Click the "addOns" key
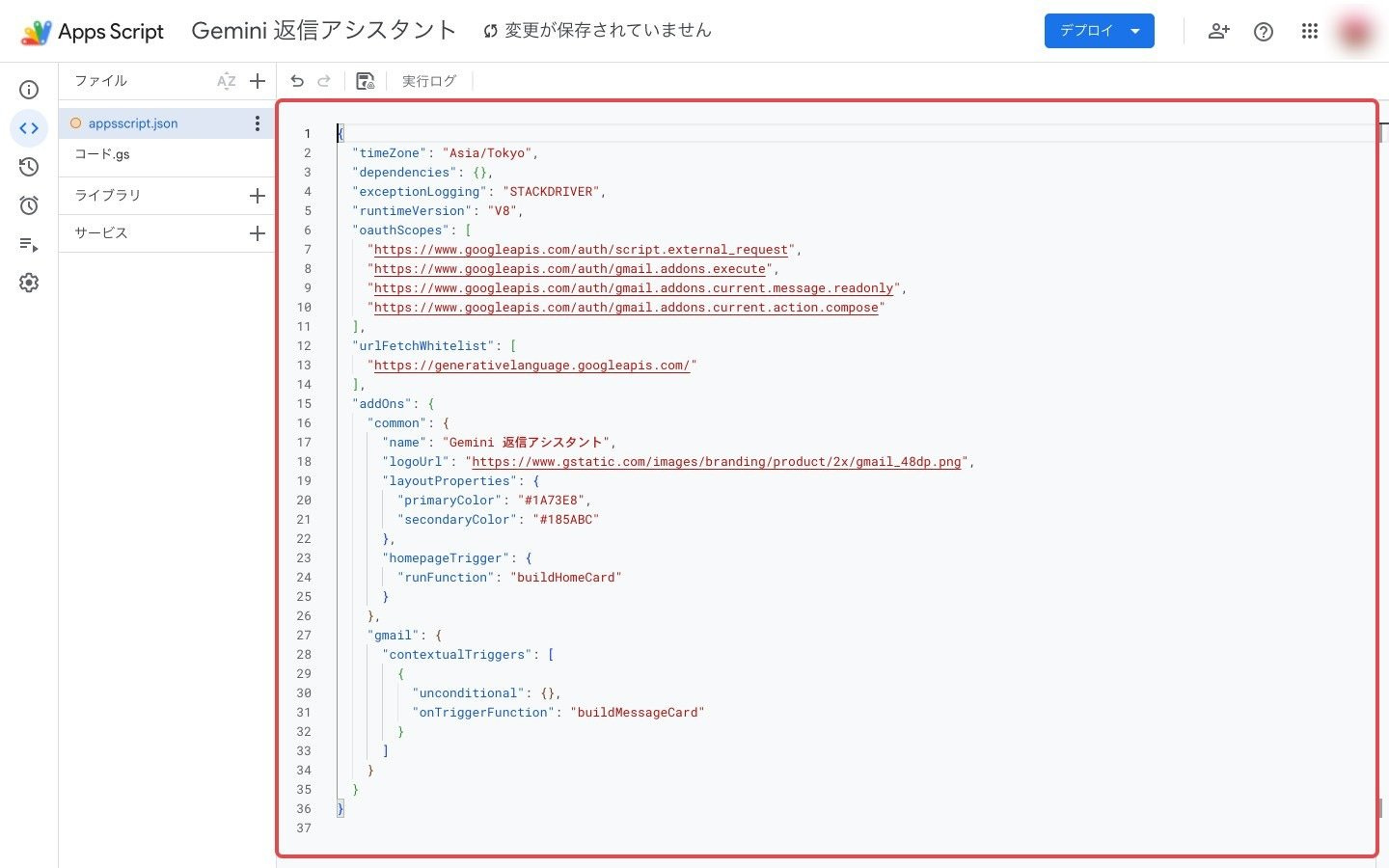This screenshot has width=1389, height=868. point(382,404)
